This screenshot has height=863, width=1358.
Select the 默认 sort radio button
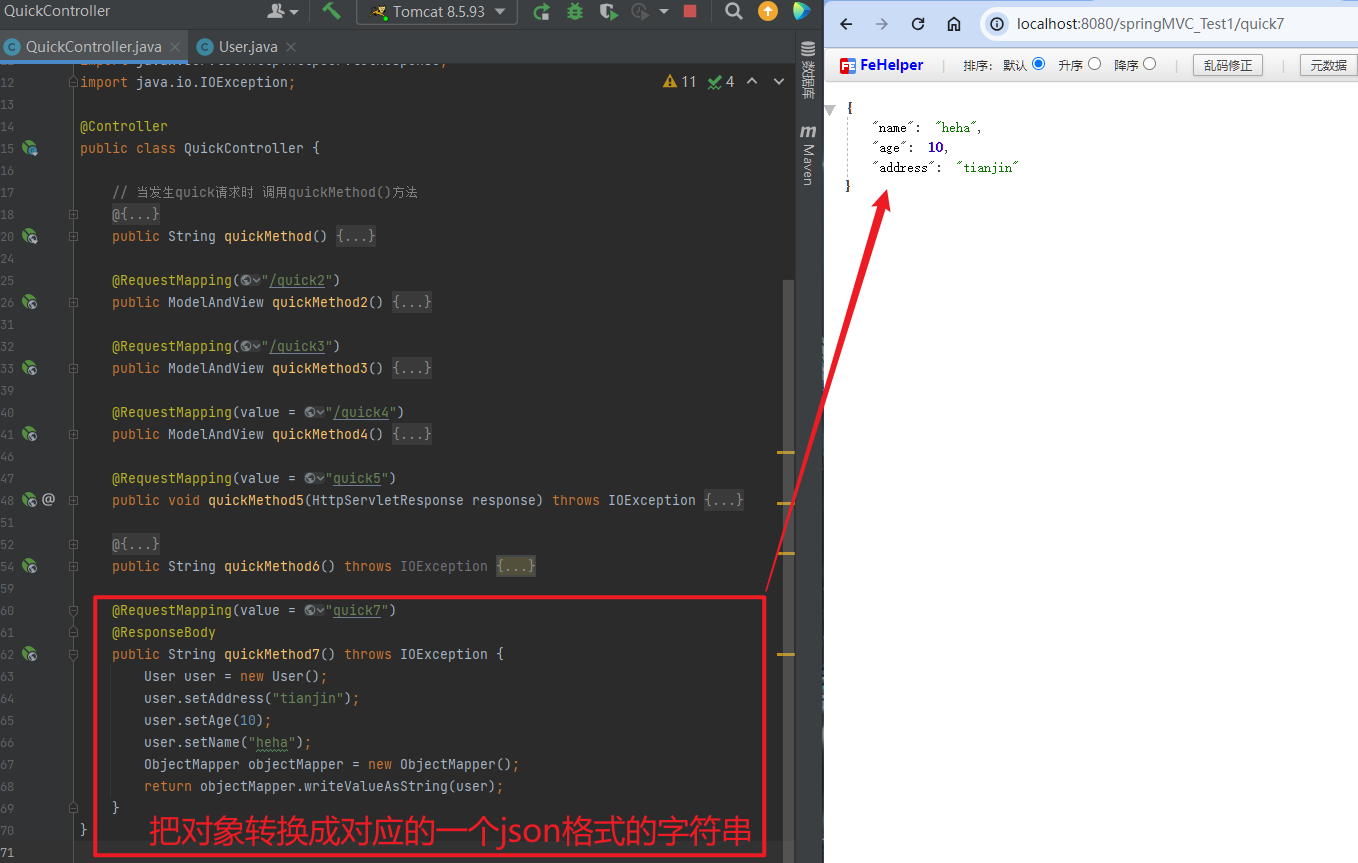coord(1038,64)
